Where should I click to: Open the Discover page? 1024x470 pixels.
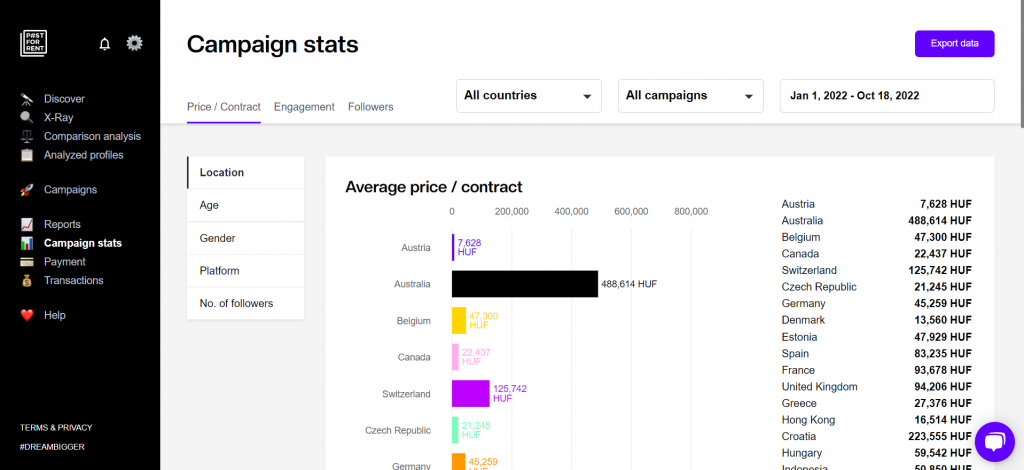point(65,99)
